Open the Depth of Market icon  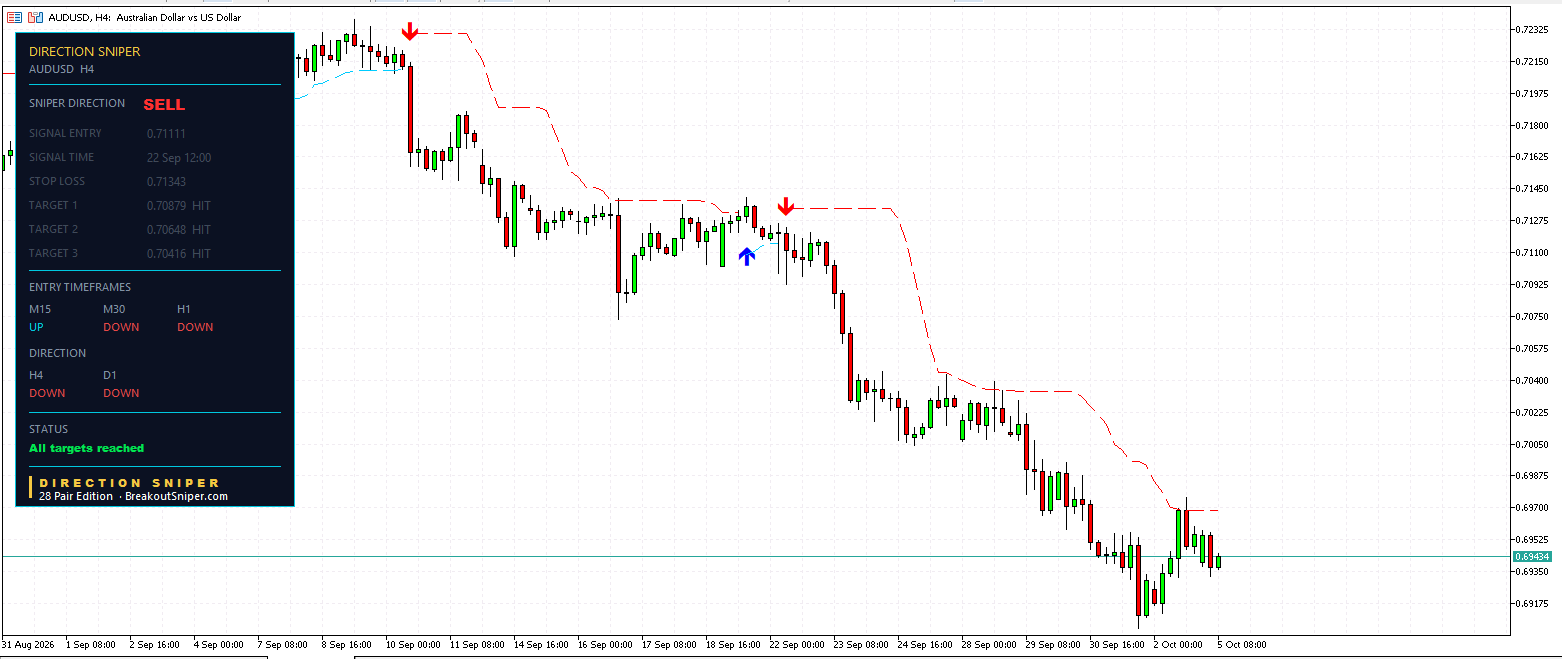click(35, 18)
